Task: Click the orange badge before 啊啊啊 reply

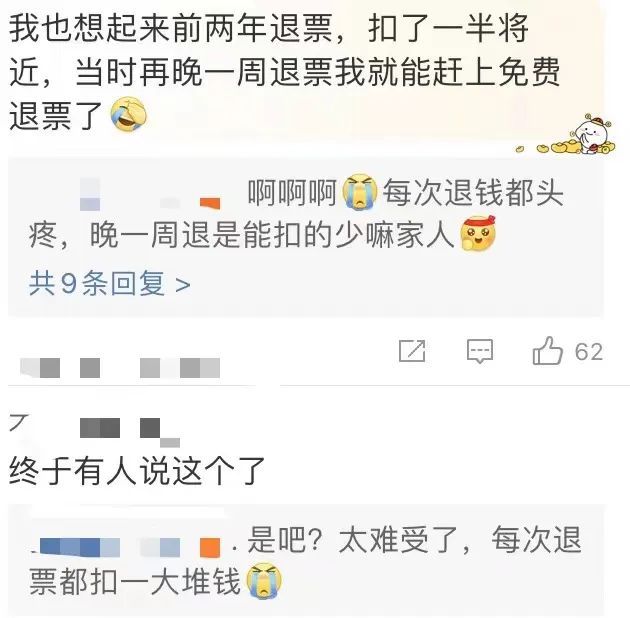Action: click(x=210, y=203)
